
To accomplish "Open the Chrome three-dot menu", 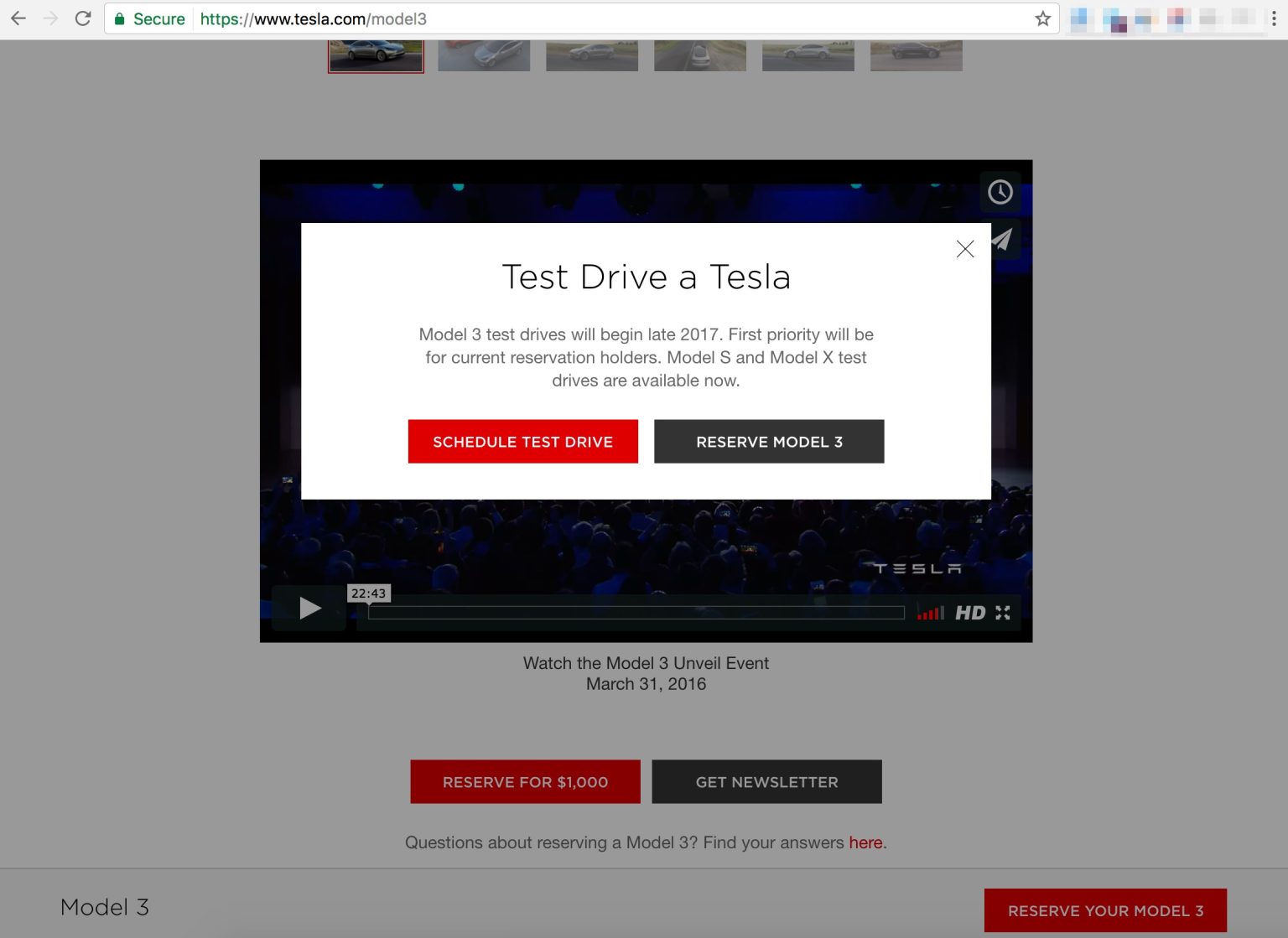I will [x=1274, y=18].
